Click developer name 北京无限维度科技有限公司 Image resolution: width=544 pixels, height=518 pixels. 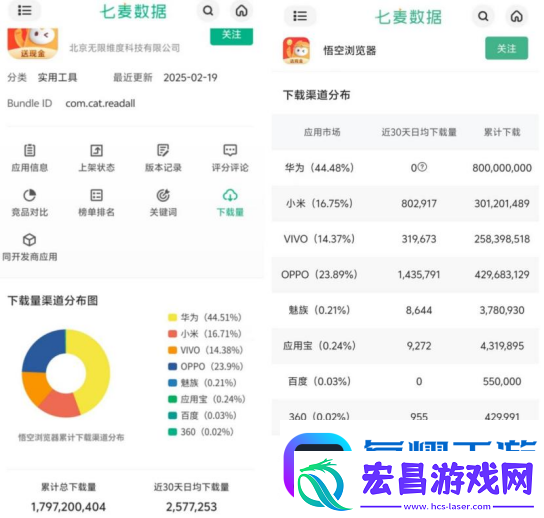tap(125, 48)
